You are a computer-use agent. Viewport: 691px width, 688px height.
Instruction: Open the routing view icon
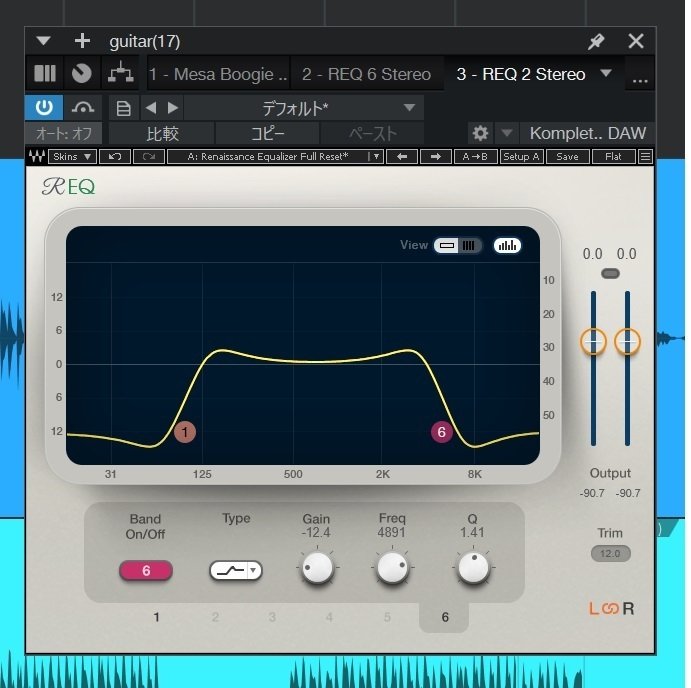[120, 73]
